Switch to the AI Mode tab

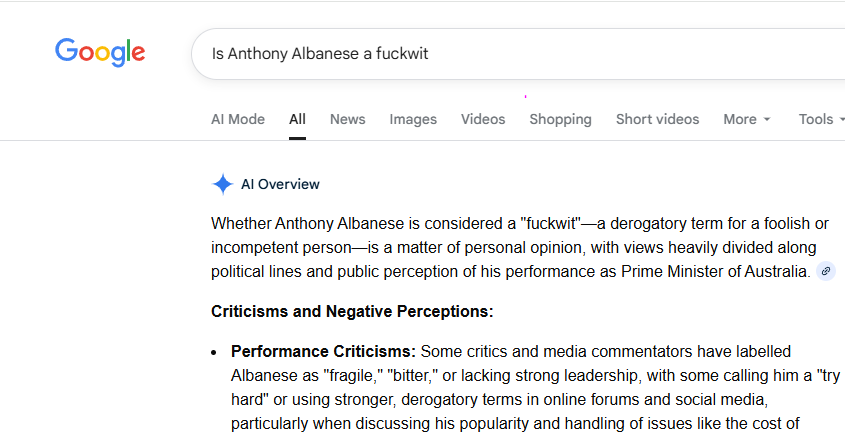pos(238,119)
